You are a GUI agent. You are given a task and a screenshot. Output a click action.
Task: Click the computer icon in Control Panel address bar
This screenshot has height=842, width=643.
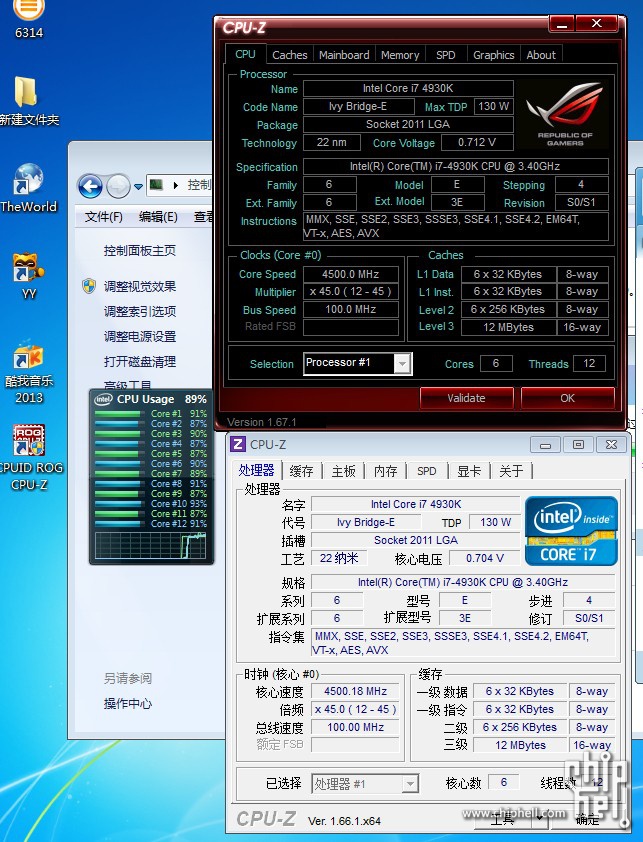click(x=156, y=185)
